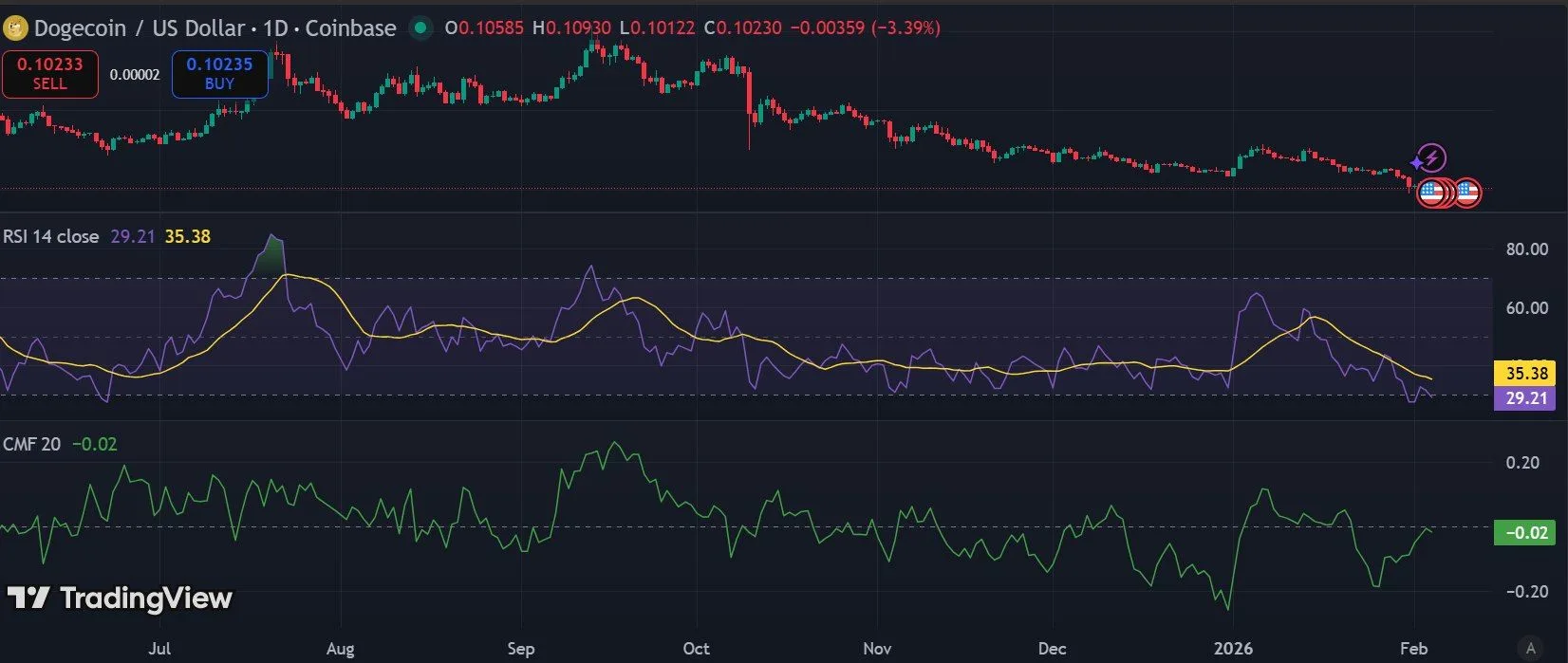Click the 60.00 RSI scale value
The width and height of the screenshot is (1568, 663).
click(x=1527, y=308)
